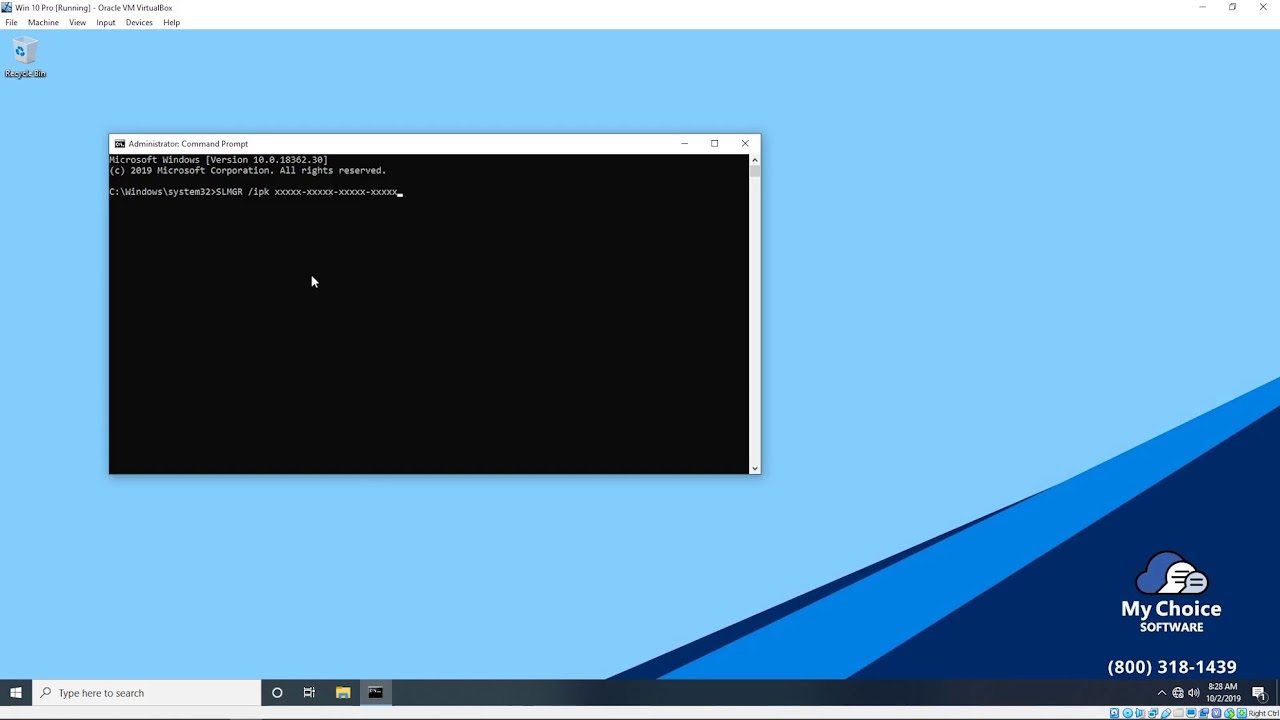Screen dimensions: 1280x720
Task: Click the VirtualBox hard disk status icon
Action: 1114,713
